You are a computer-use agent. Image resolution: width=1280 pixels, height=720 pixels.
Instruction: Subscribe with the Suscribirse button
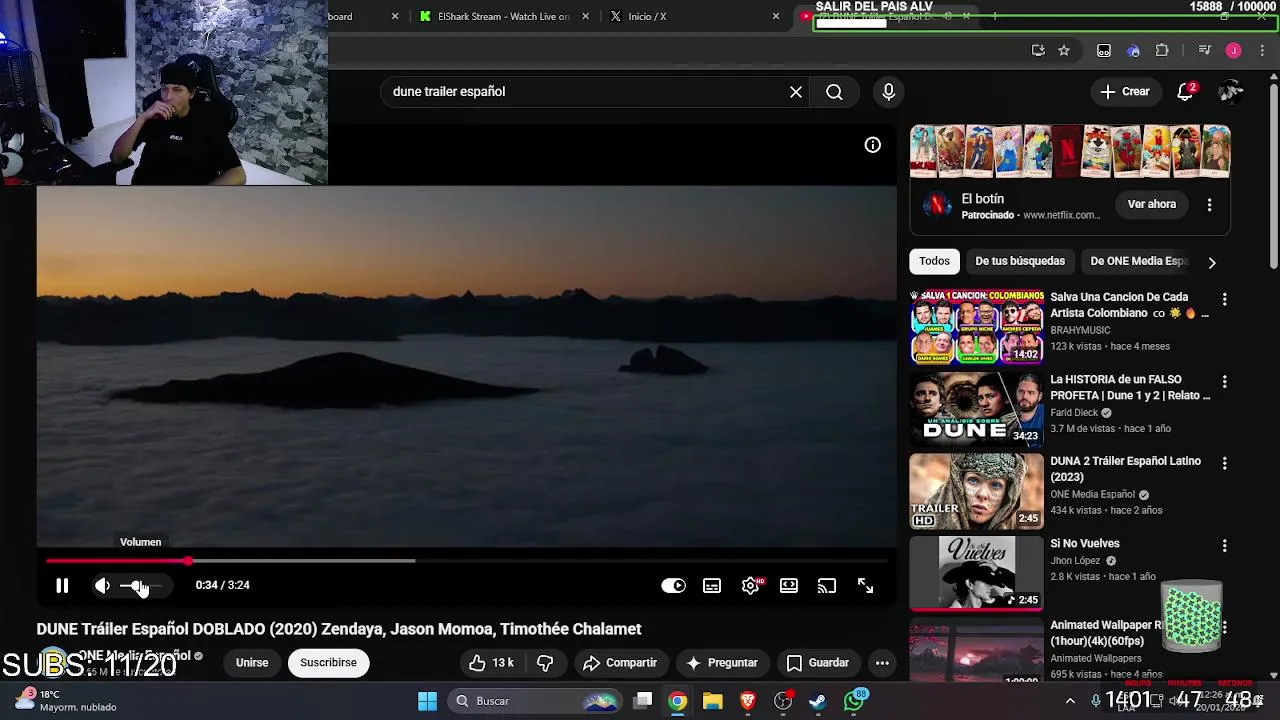(x=328, y=663)
